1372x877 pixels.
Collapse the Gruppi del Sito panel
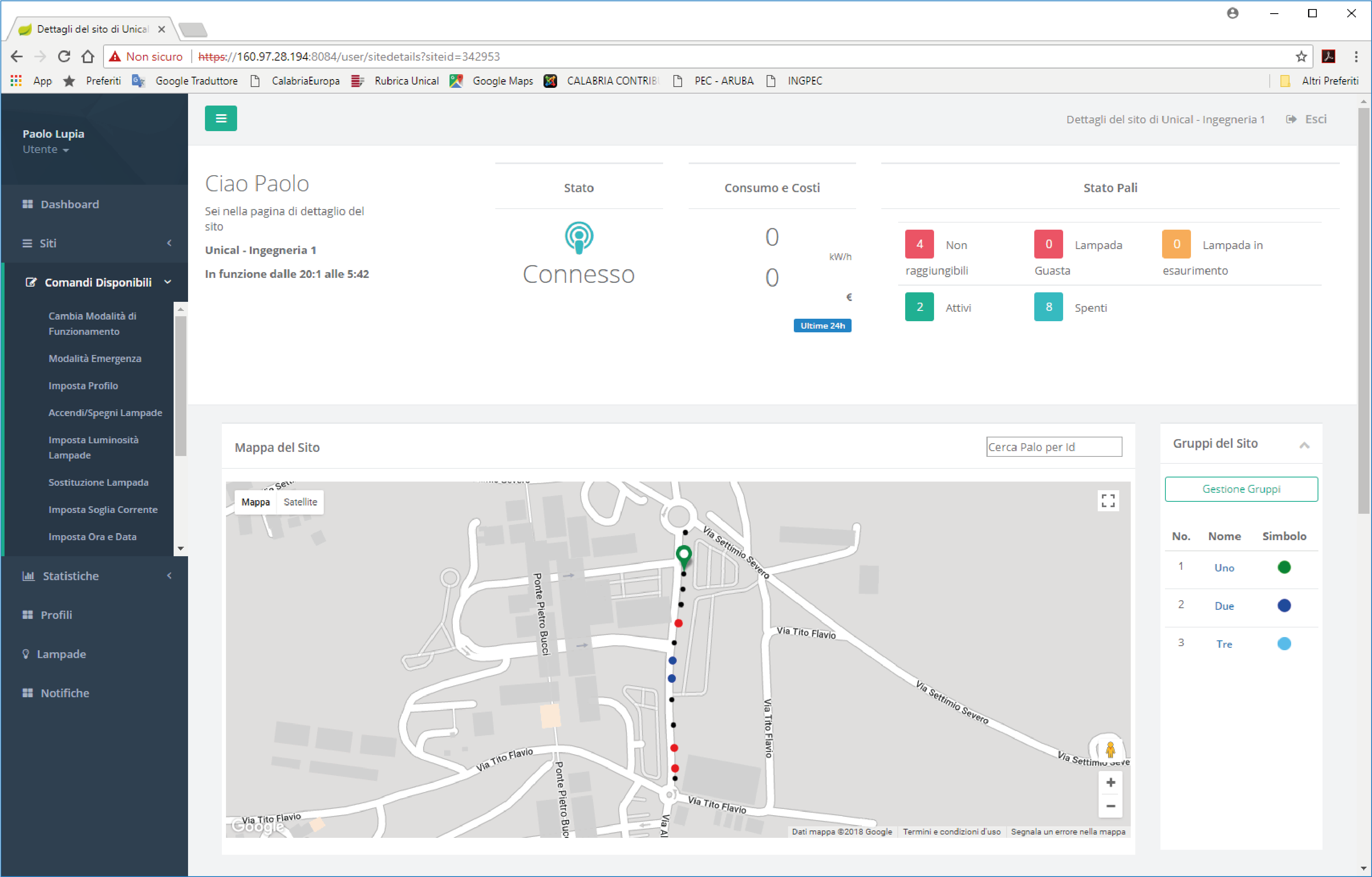1304,445
